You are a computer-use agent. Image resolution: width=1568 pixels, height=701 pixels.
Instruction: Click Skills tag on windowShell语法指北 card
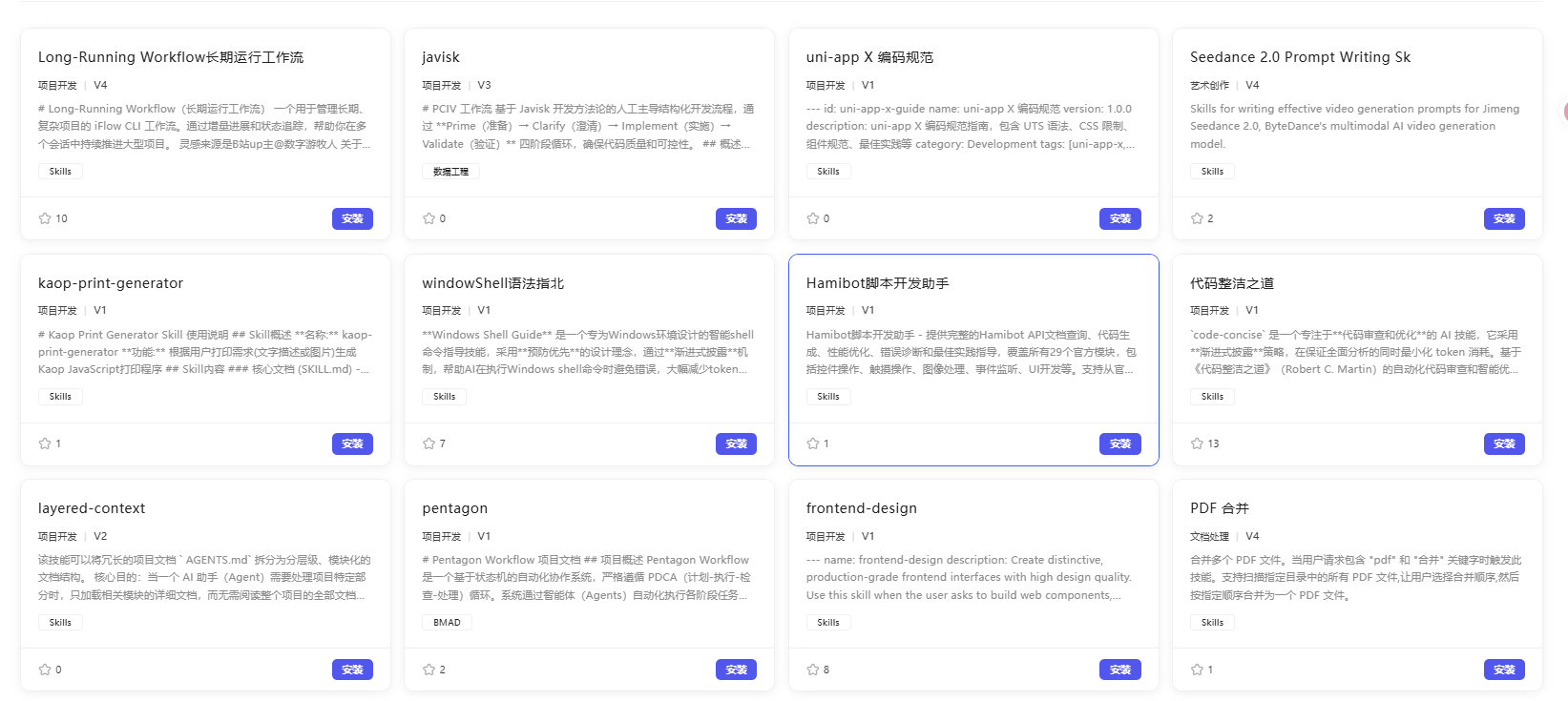coord(444,397)
